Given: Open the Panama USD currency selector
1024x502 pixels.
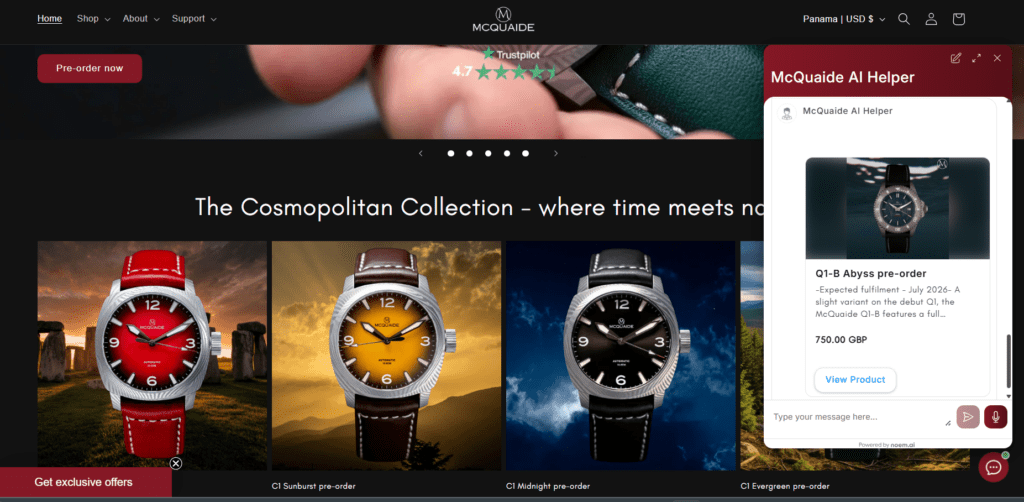Looking at the screenshot, I should pyautogui.click(x=844, y=19).
